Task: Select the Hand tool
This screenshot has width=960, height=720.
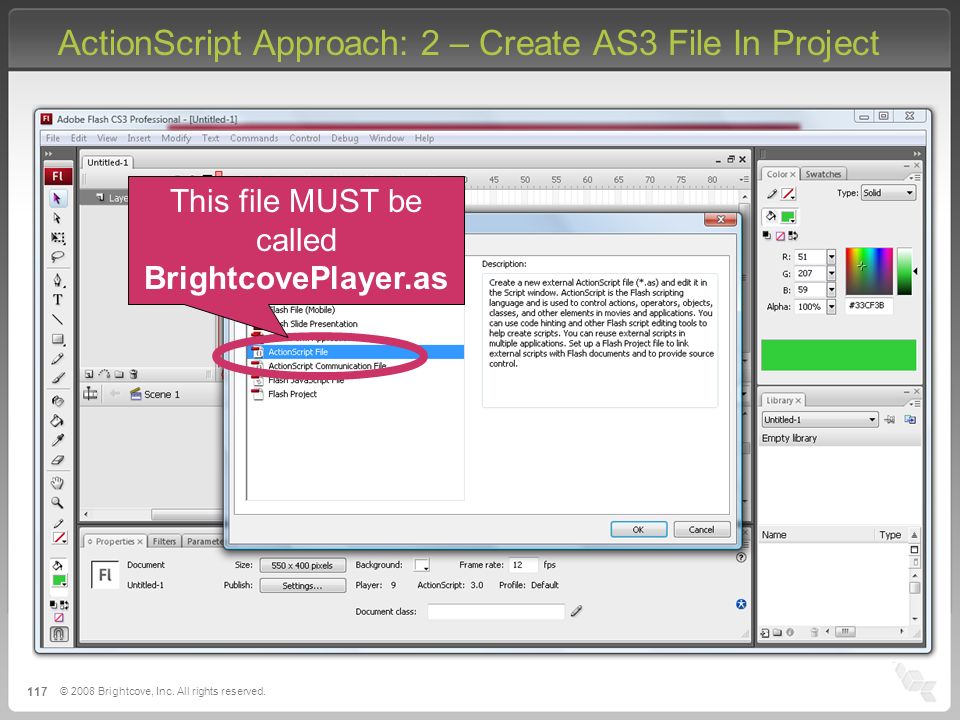Action: point(58,483)
